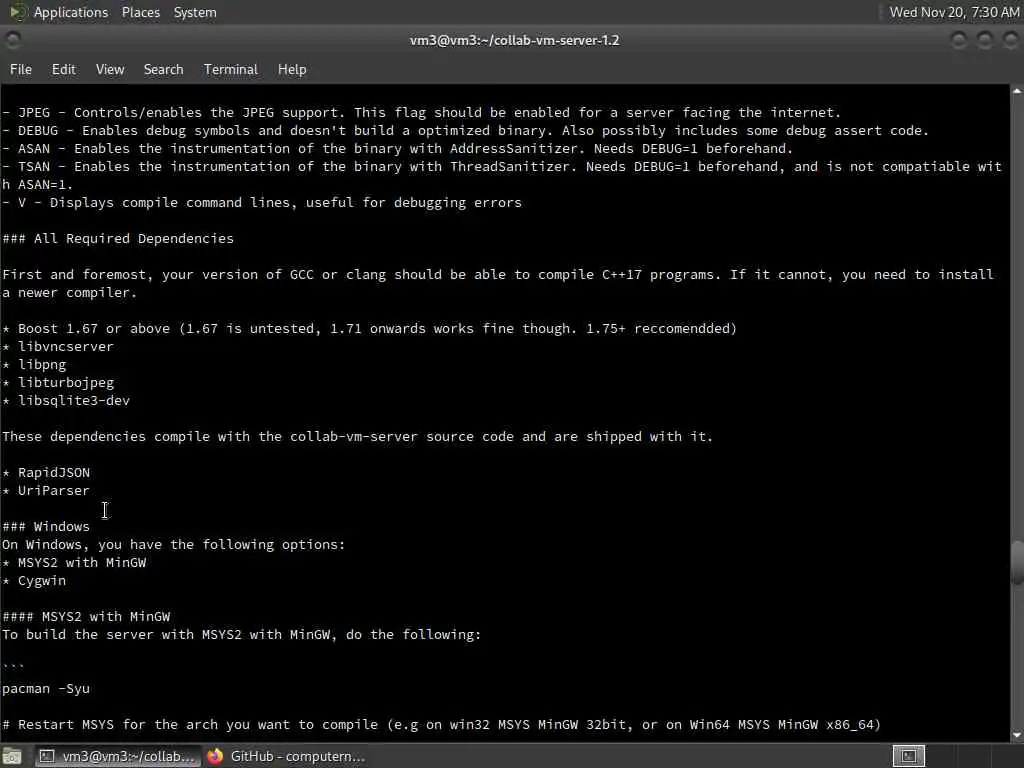The image size is (1024, 768).
Task: Click the '### Windows' heading
Action: tap(46, 526)
